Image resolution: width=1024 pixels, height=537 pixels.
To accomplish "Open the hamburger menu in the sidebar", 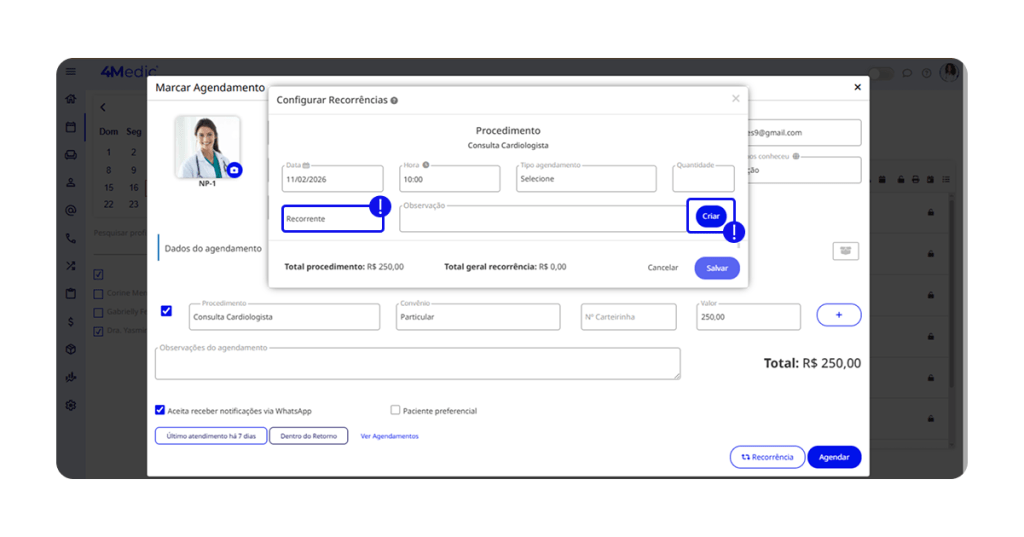I will [x=71, y=72].
